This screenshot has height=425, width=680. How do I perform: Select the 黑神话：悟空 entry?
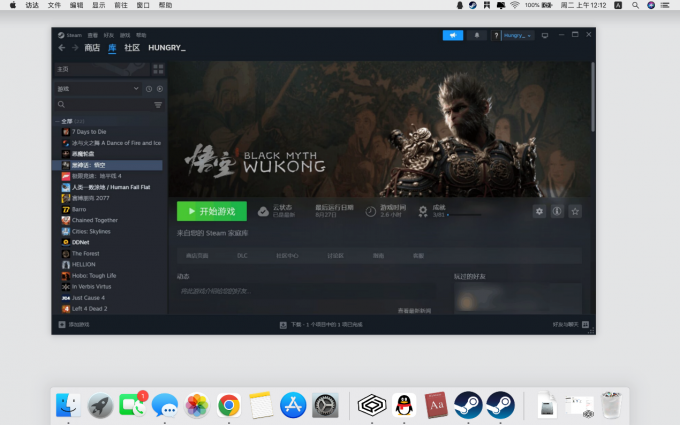coord(108,165)
